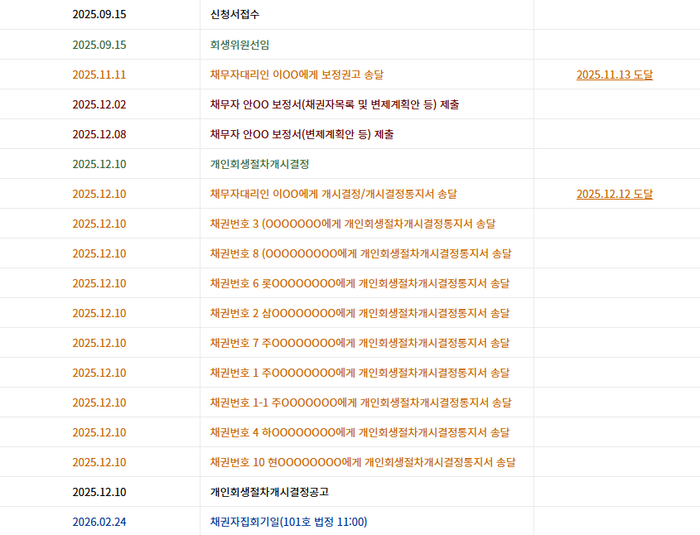Click 채무자대리인 이OO에게 보정권고 송달 text

[x=296, y=75]
